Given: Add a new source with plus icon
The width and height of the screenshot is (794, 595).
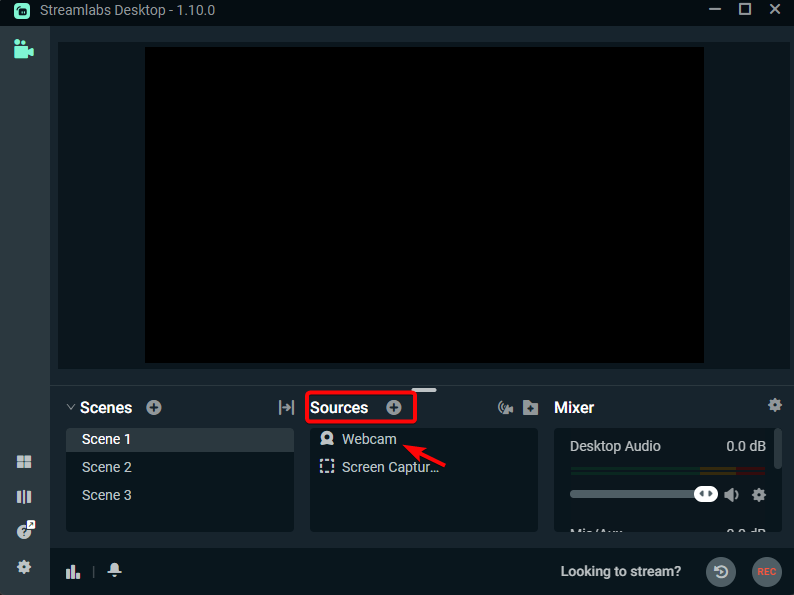Looking at the screenshot, I should (393, 408).
